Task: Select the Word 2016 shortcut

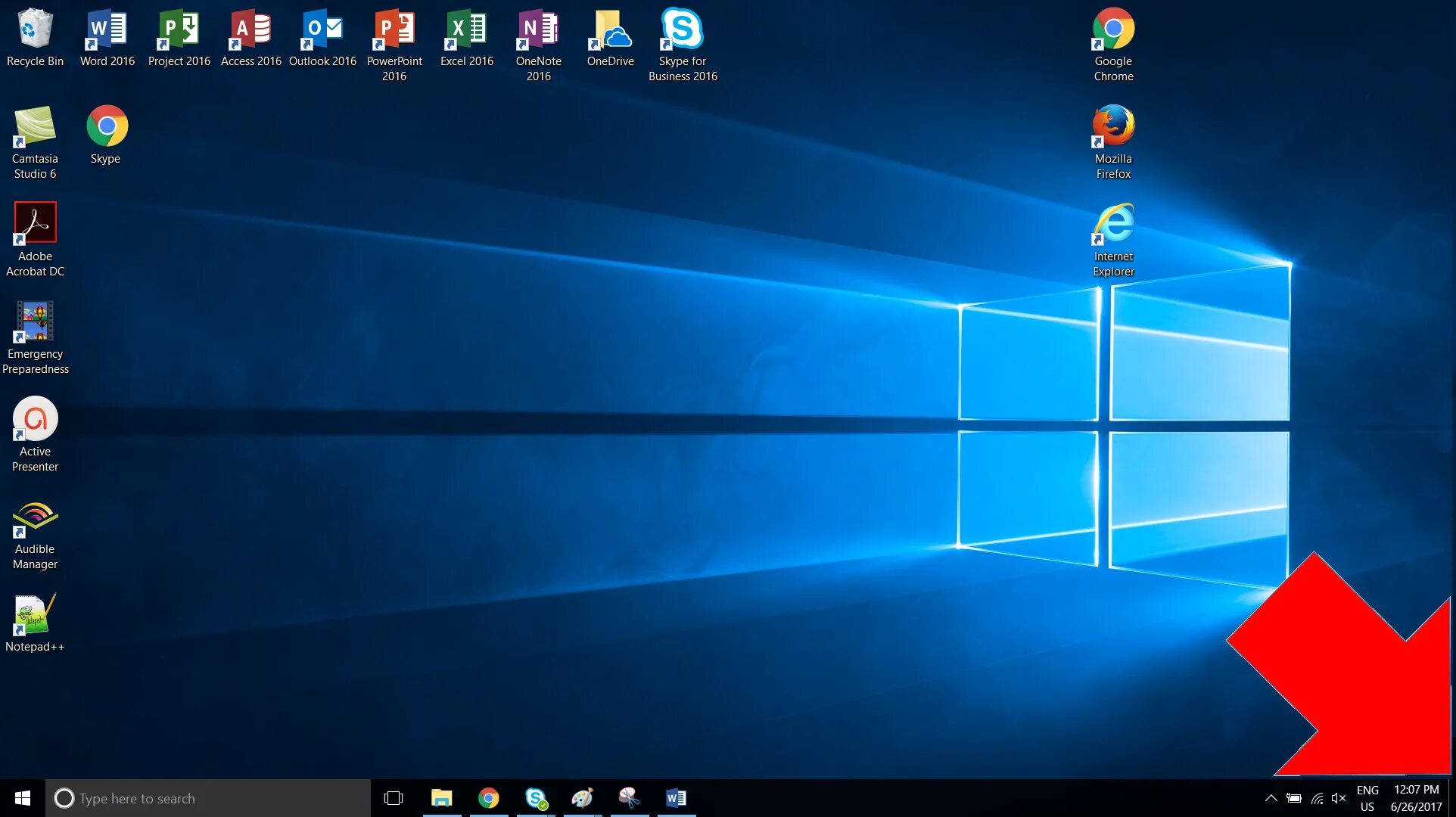Action: (107, 38)
